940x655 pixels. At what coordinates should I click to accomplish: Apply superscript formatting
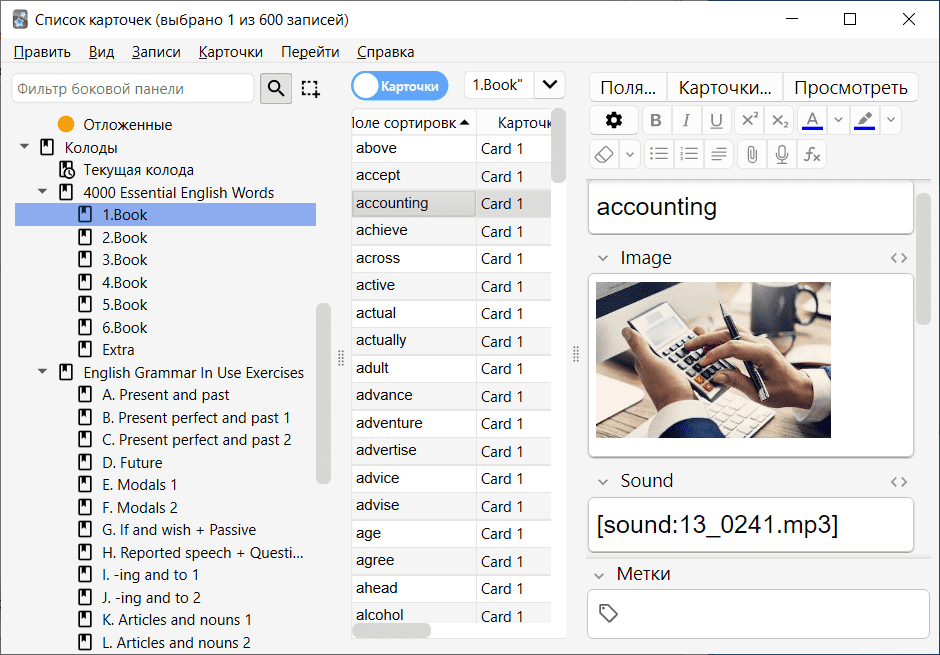[x=749, y=121]
